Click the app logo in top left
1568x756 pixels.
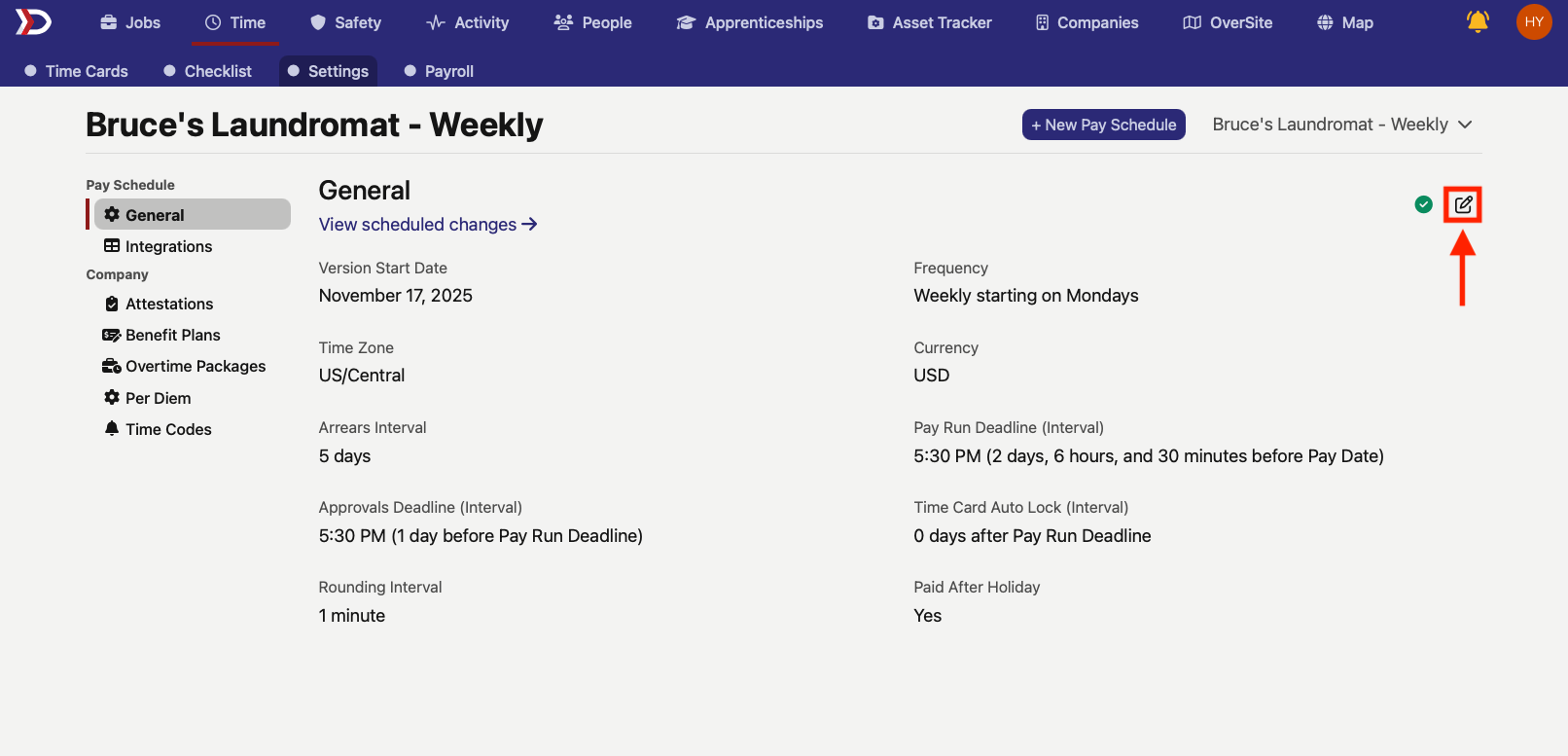tap(33, 21)
